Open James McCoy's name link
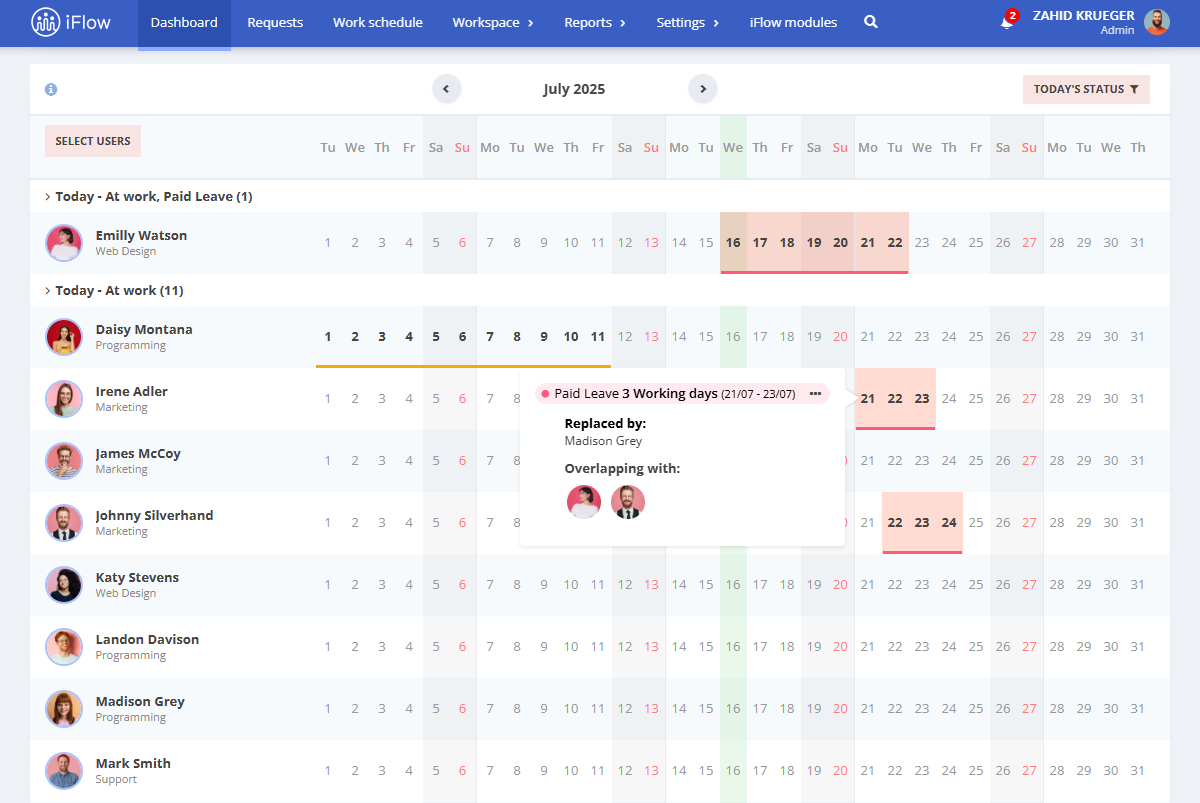Viewport: 1200px width, 803px height. click(138, 454)
